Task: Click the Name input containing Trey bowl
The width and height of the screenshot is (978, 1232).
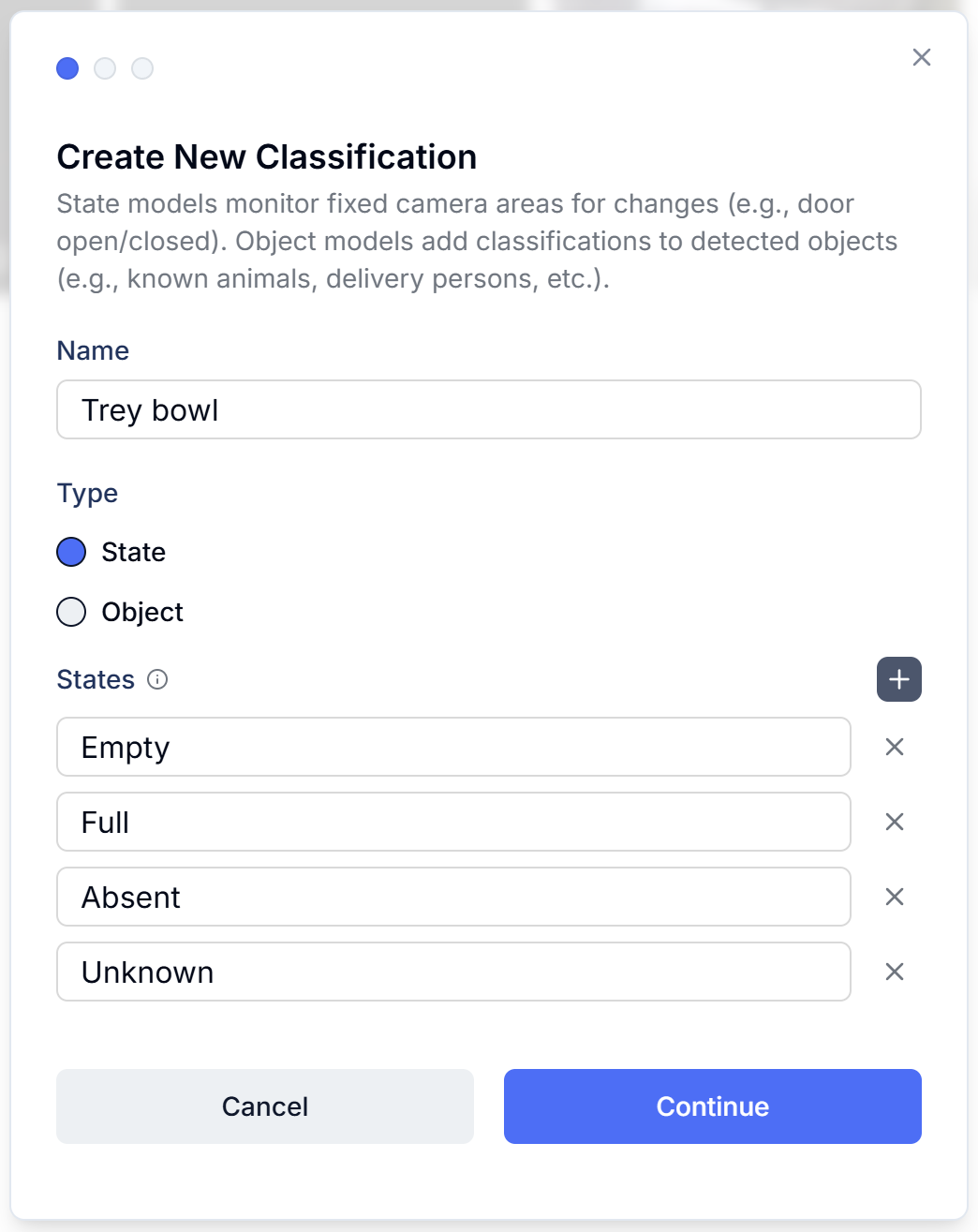Action: (x=489, y=409)
